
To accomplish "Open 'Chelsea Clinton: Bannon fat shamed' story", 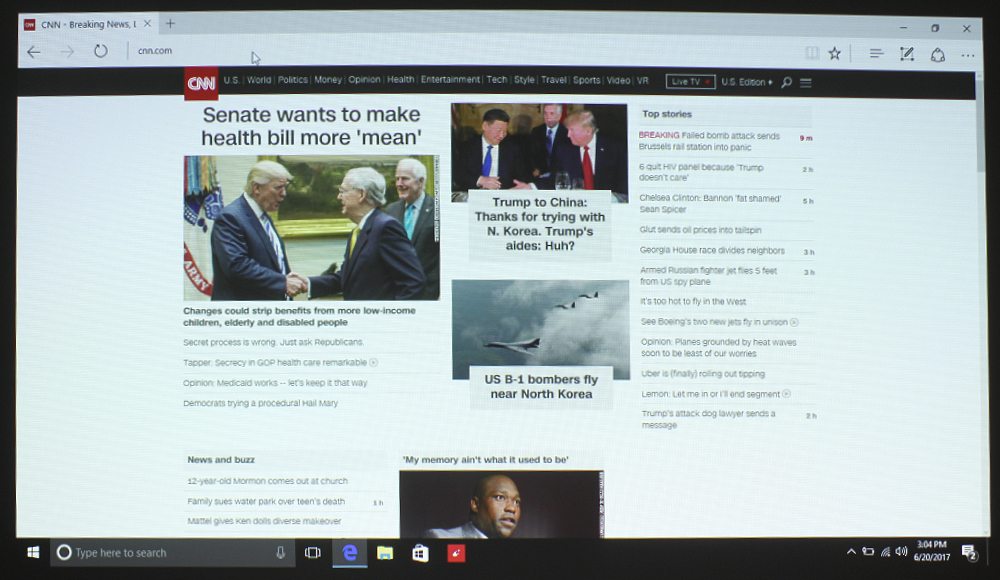I will point(710,204).
